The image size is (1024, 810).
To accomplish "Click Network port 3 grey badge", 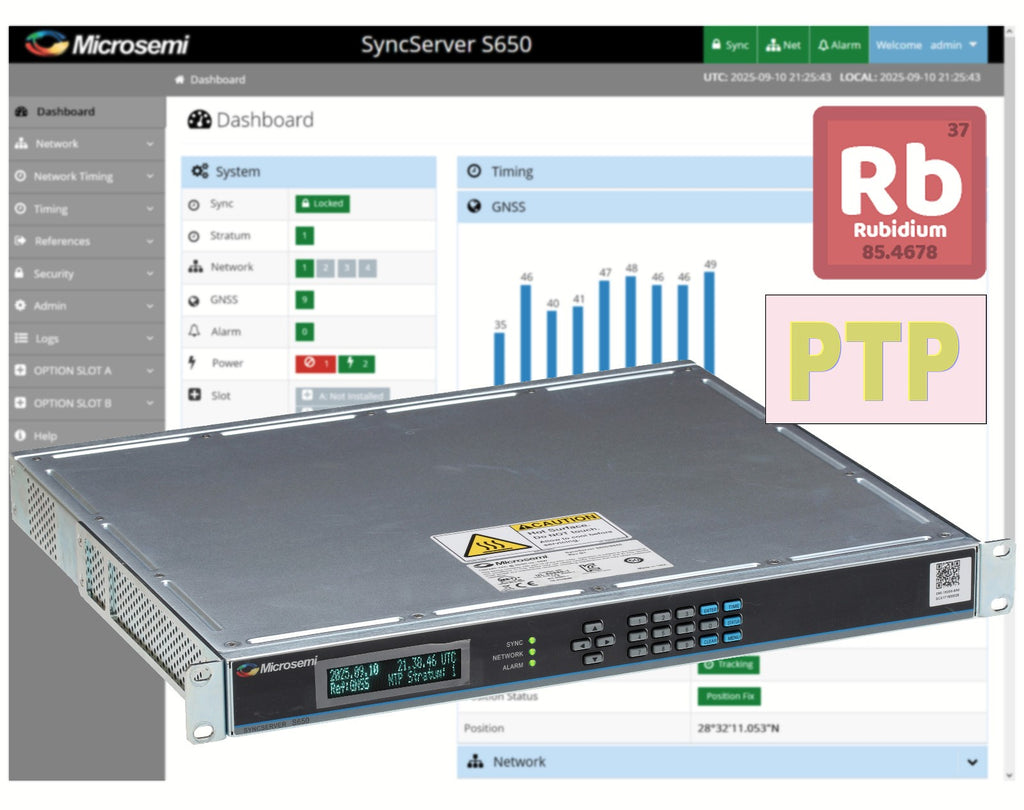I will (347, 268).
